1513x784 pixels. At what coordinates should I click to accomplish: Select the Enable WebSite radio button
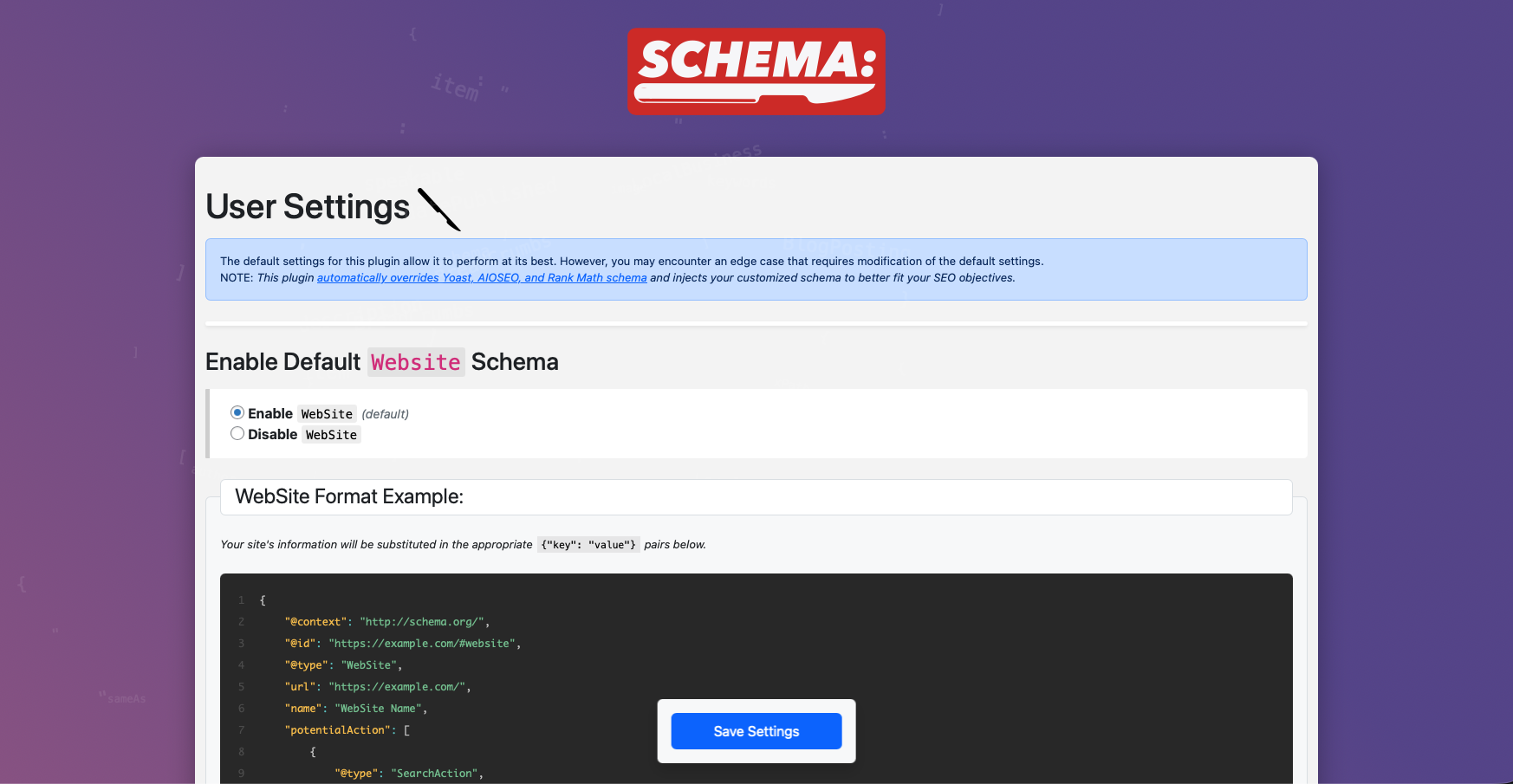click(x=237, y=413)
